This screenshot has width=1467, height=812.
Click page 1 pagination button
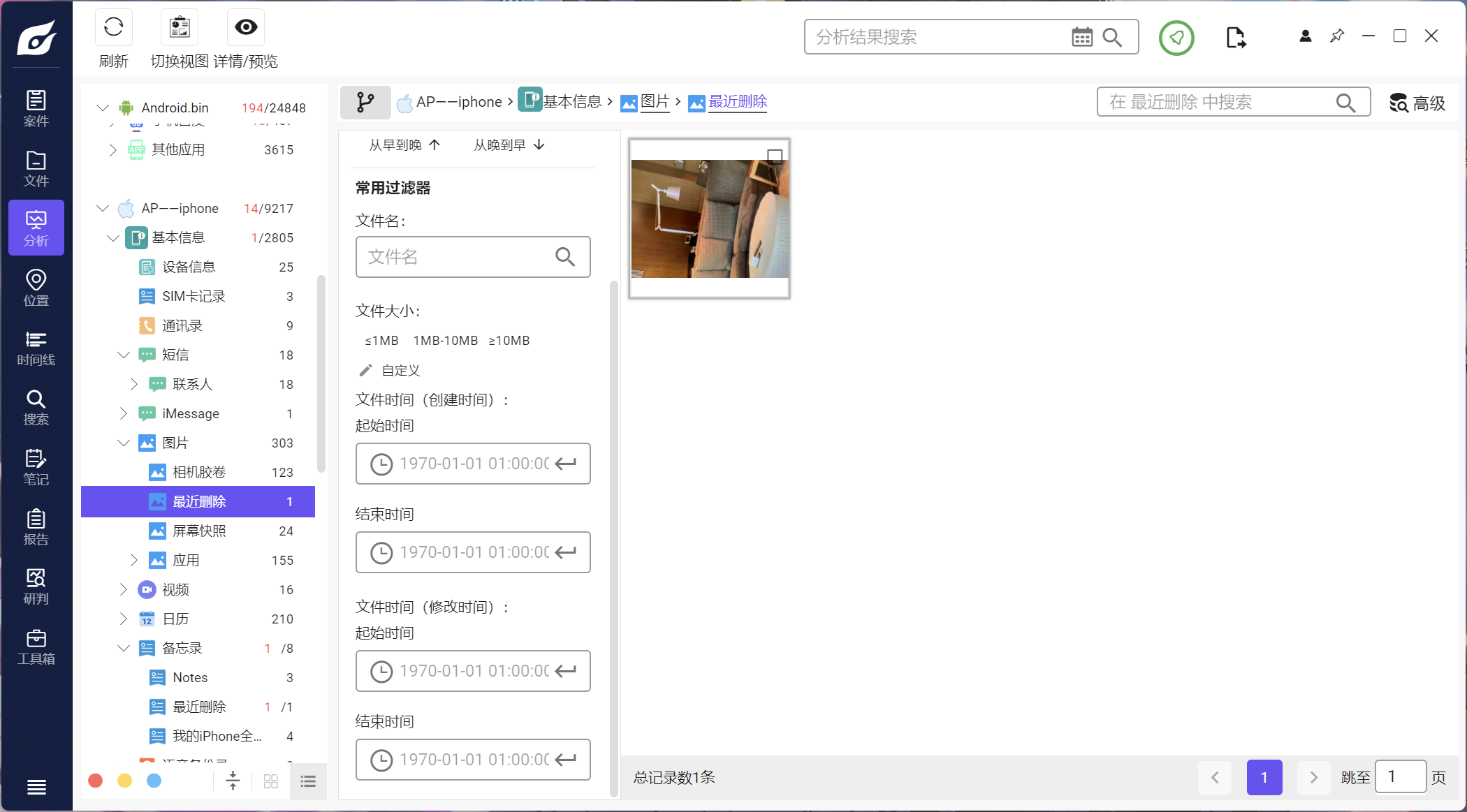click(1264, 777)
